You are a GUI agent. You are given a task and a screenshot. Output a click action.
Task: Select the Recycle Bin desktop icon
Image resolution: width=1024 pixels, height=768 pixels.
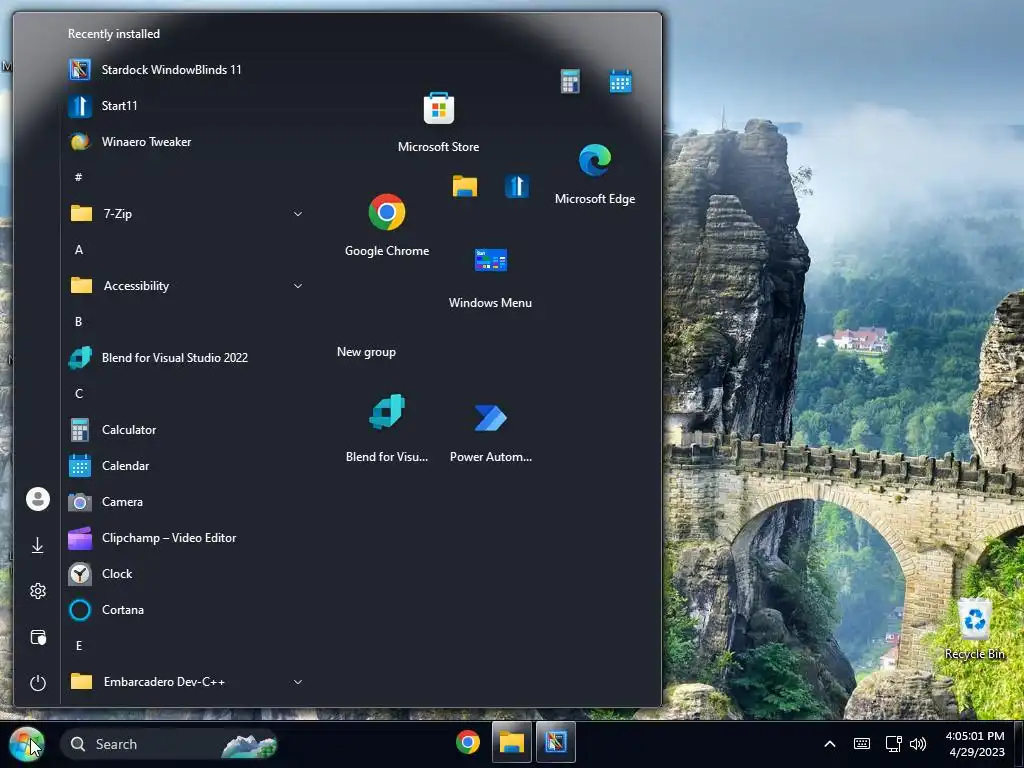click(x=974, y=629)
